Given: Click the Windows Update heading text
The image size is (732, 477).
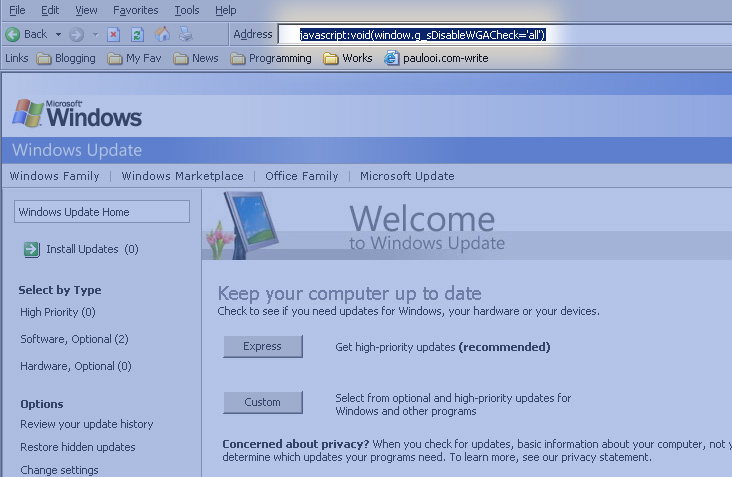Looking at the screenshot, I should [x=77, y=150].
